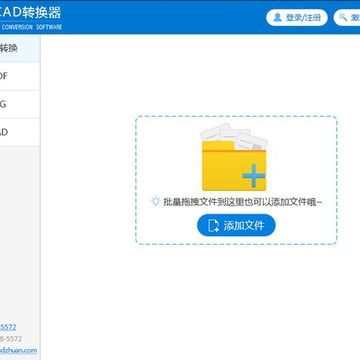Click the lightbulb tip icon
Image resolution: width=360 pixels, height=360 pixels.
point(155,201)
